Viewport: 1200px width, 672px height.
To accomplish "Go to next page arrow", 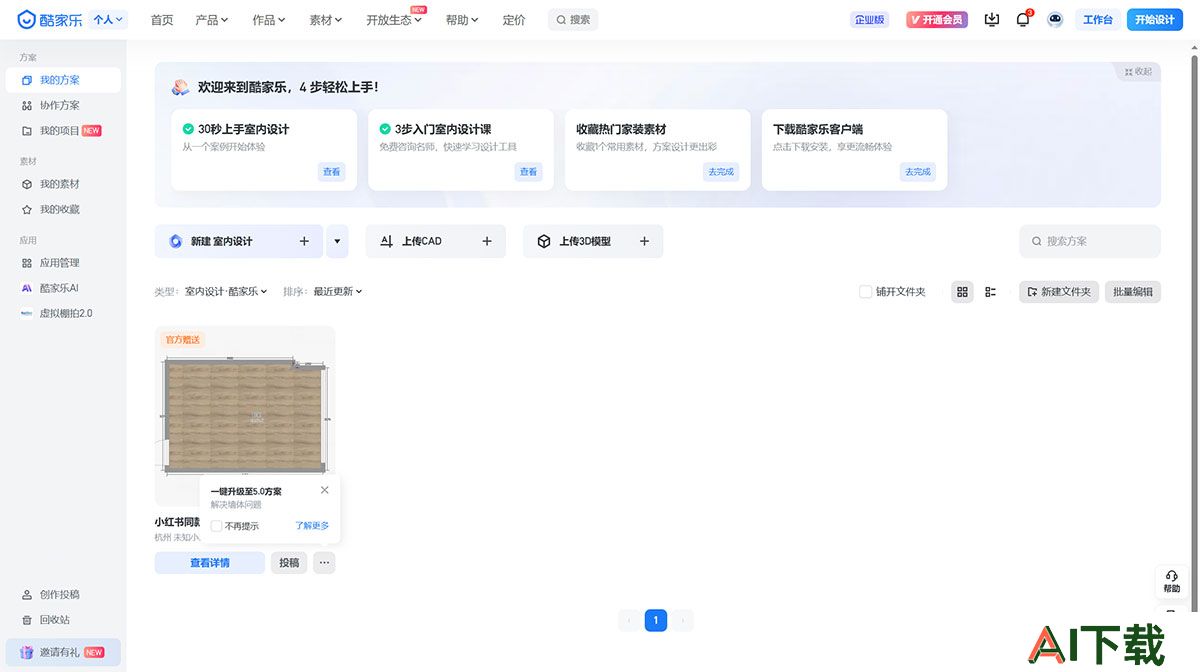I will click(682, 621).
